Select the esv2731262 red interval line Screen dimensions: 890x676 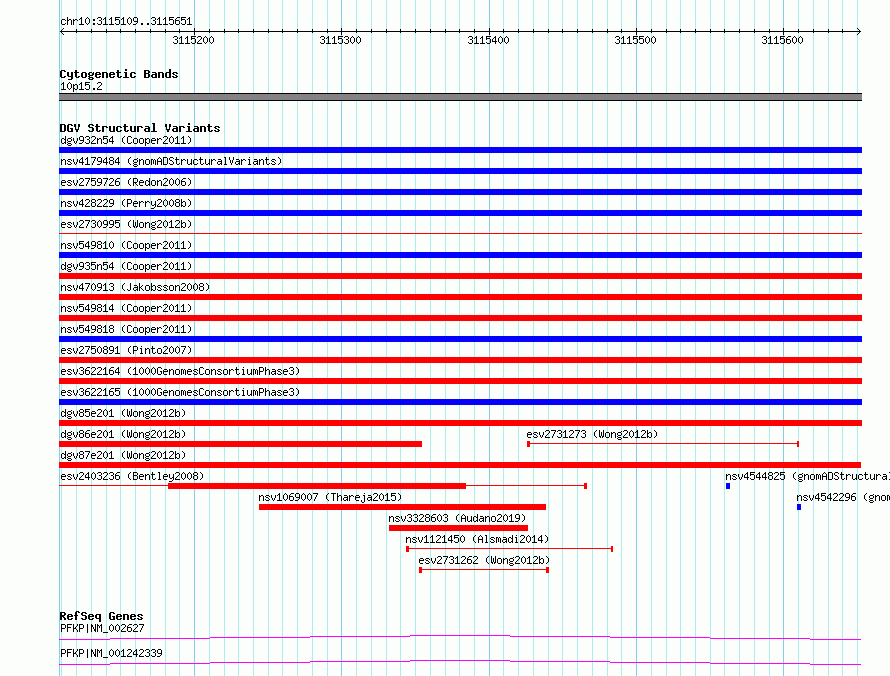[484, 570]
